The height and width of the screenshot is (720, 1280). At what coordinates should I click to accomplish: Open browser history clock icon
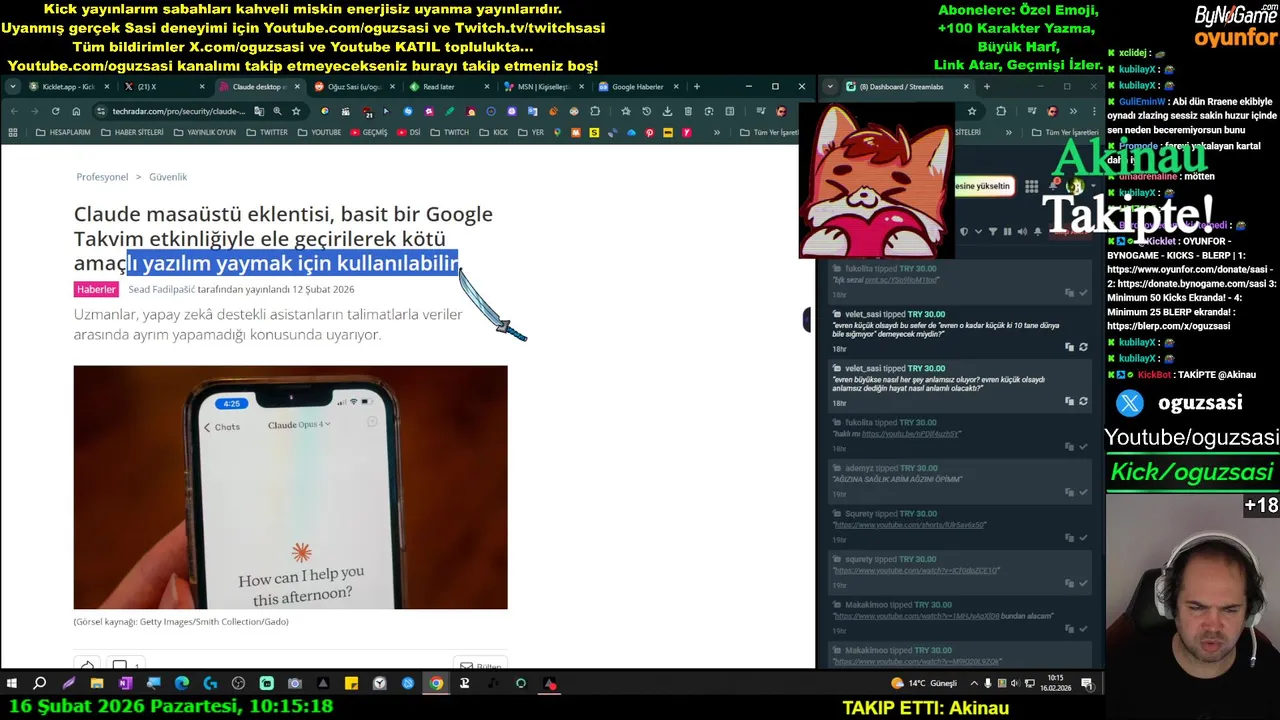646,111
